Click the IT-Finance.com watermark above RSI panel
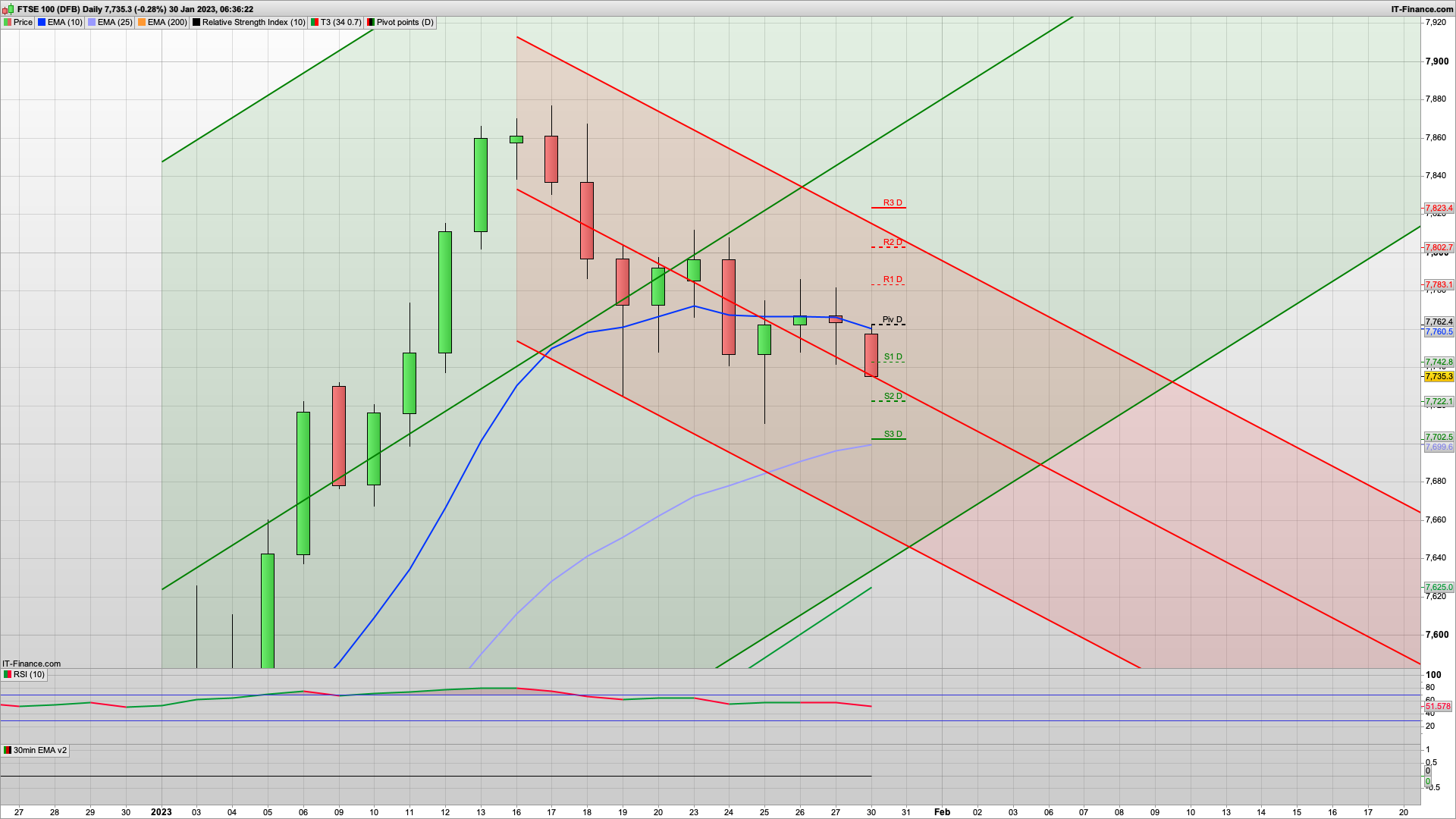The width and height of the screenshot is (1456, 819). 31,664
